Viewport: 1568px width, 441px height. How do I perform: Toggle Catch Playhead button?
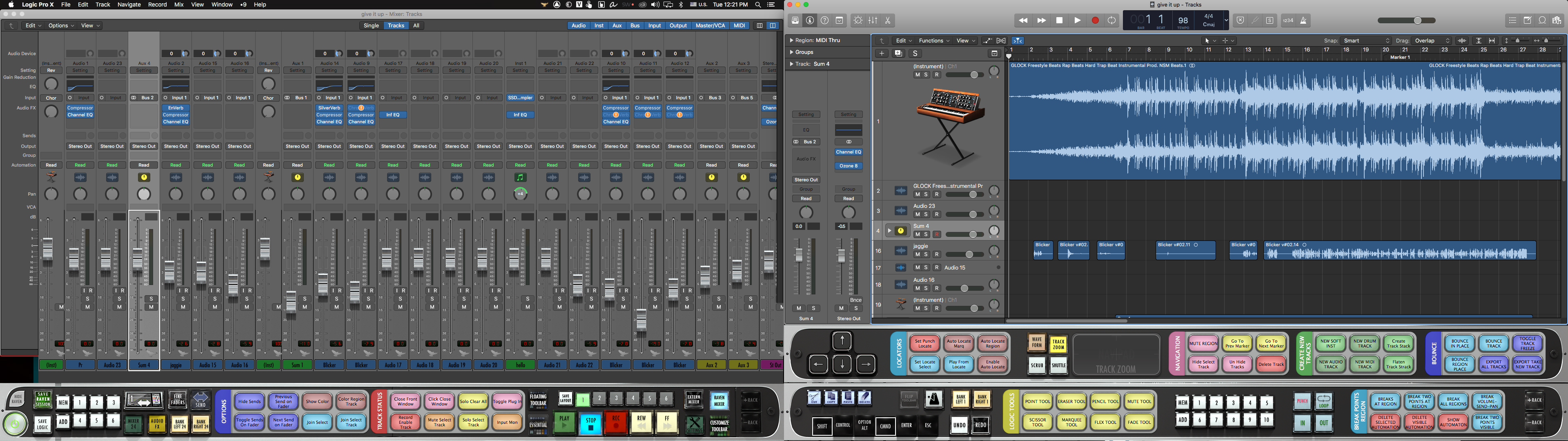[1018, 41]
